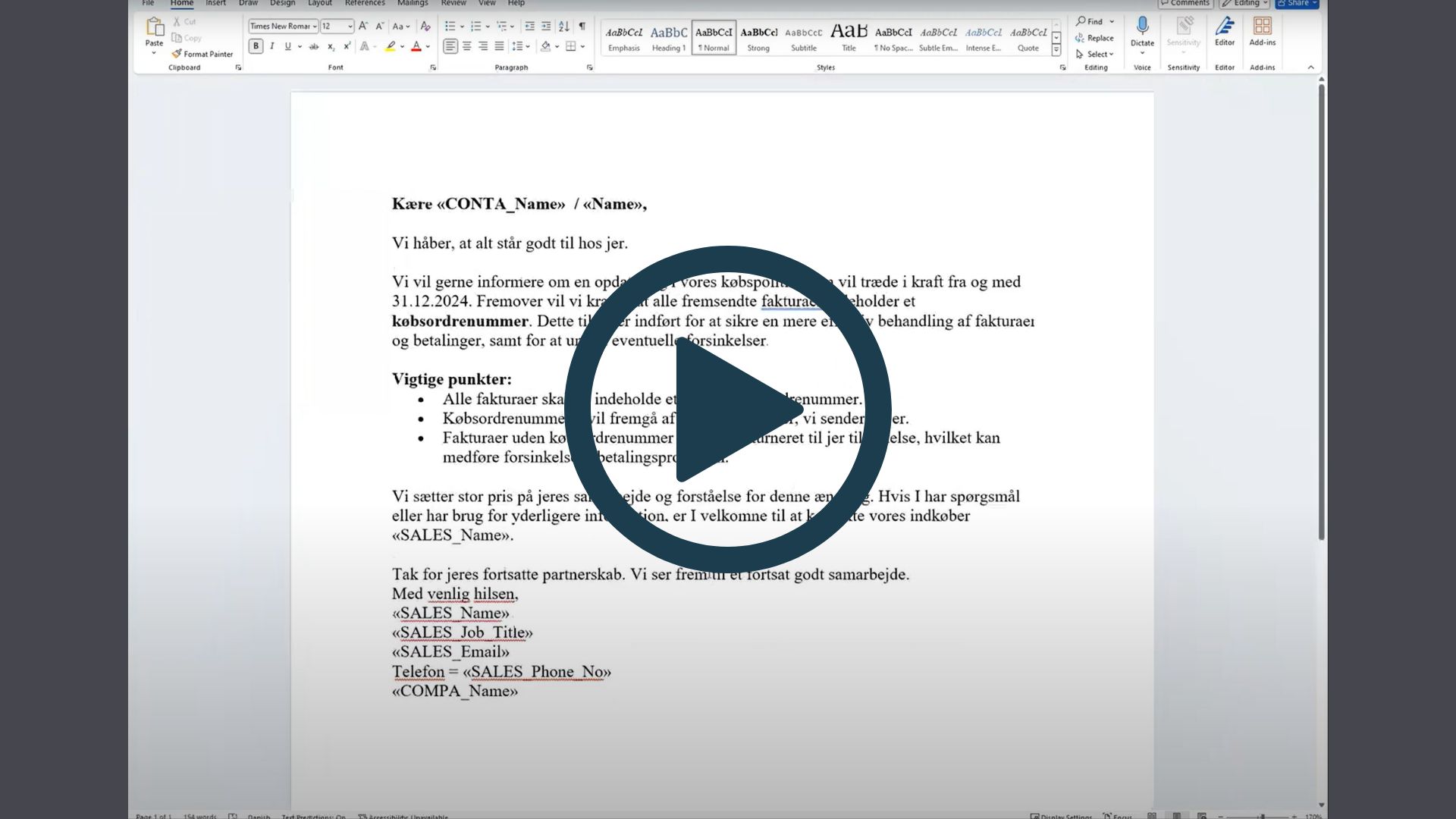Open the Insert tab
The width and height of the screenshot is (1456, 819).
(215, 3)
